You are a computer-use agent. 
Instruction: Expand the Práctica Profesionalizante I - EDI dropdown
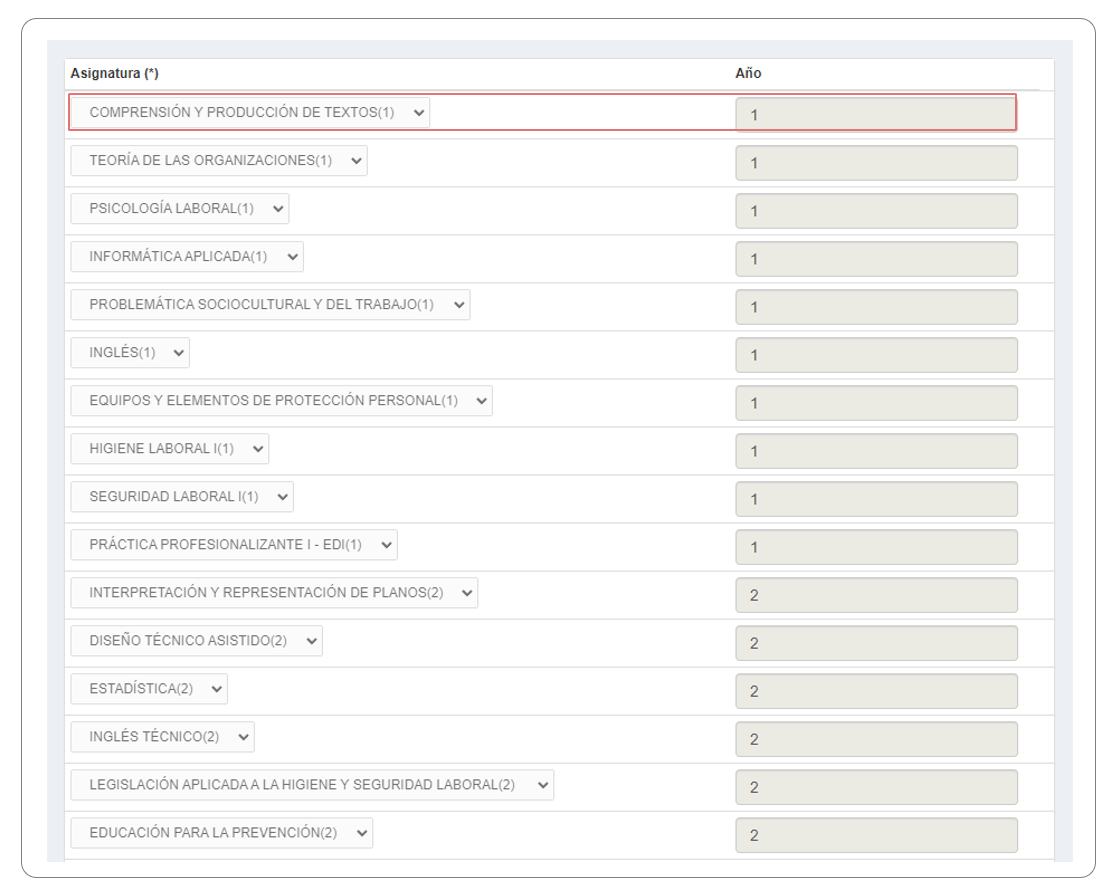tap(234, 545)
